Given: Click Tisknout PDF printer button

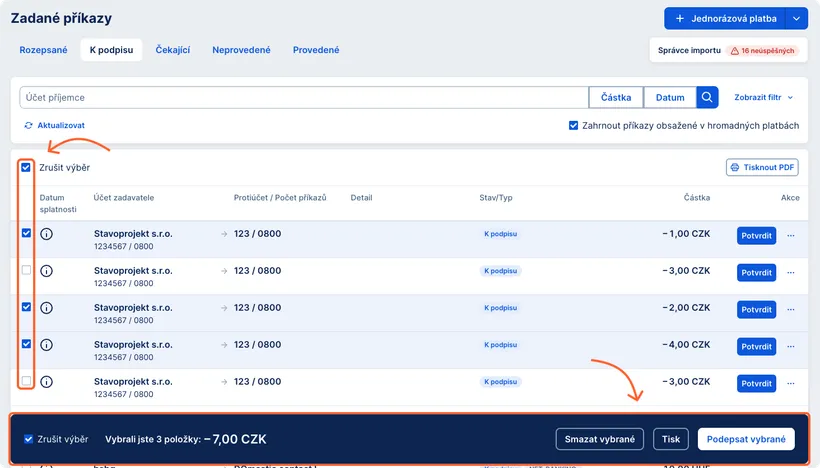Looking at the screenshot, I should (x=762, y=167).
